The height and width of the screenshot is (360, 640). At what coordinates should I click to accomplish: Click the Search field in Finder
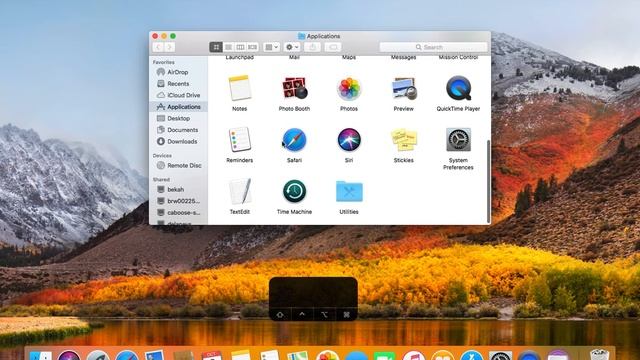433,47
